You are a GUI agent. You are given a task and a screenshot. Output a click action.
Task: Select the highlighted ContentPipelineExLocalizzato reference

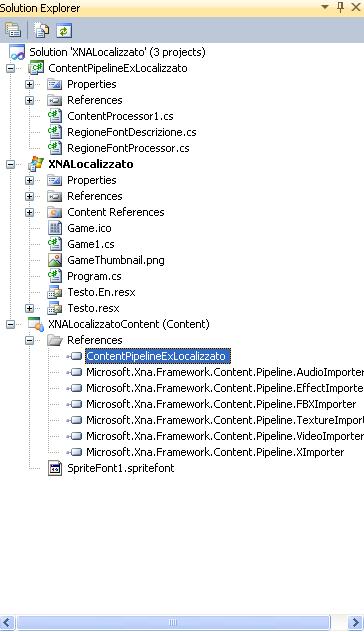158,356
